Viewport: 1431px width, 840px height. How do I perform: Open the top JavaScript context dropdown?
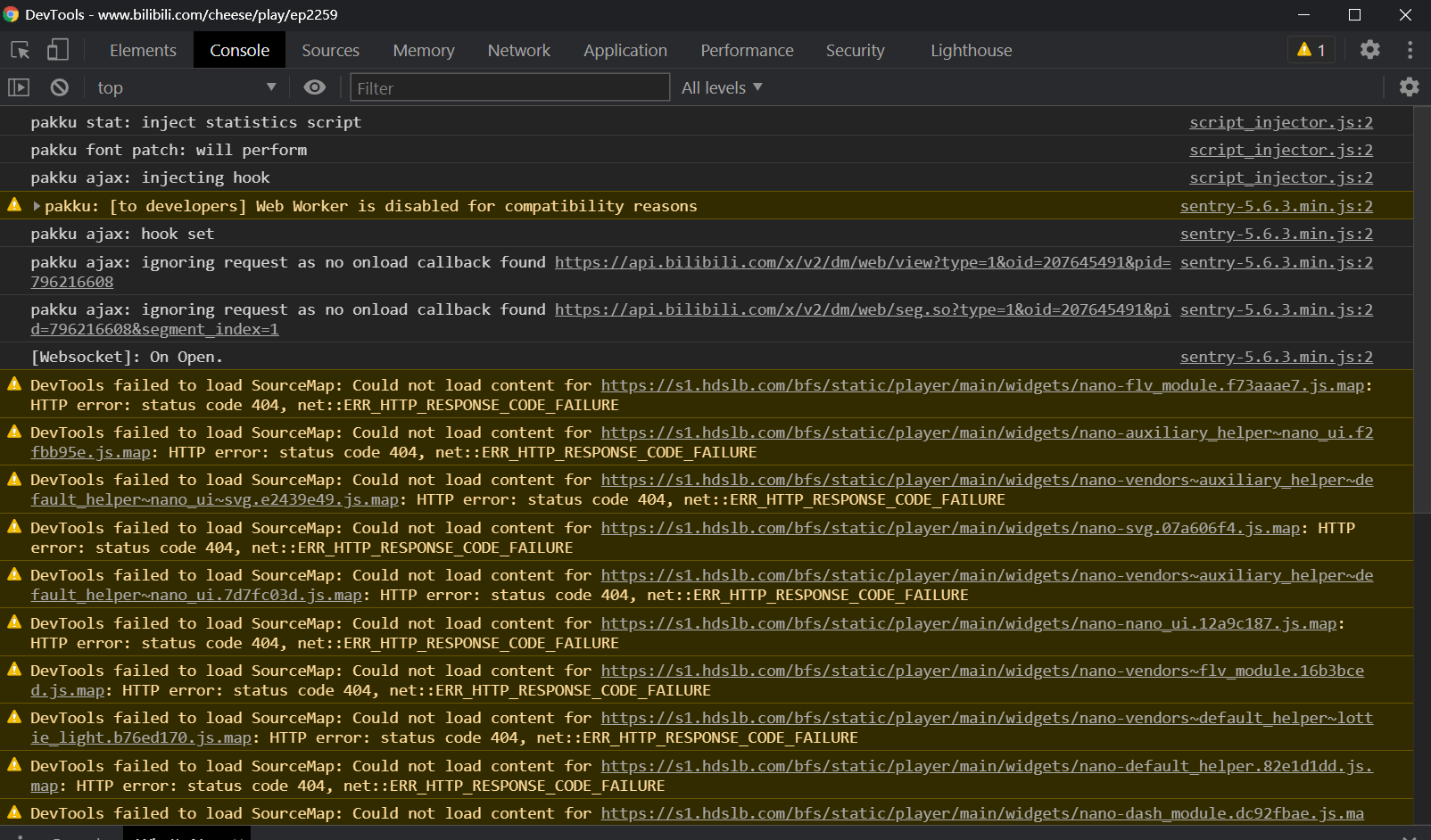(186, 87)
